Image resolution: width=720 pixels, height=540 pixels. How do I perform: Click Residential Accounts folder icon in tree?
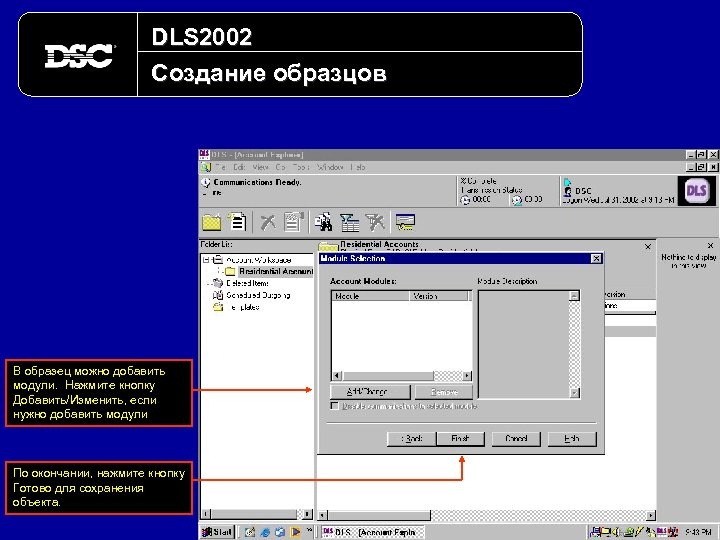click(230, 271)
